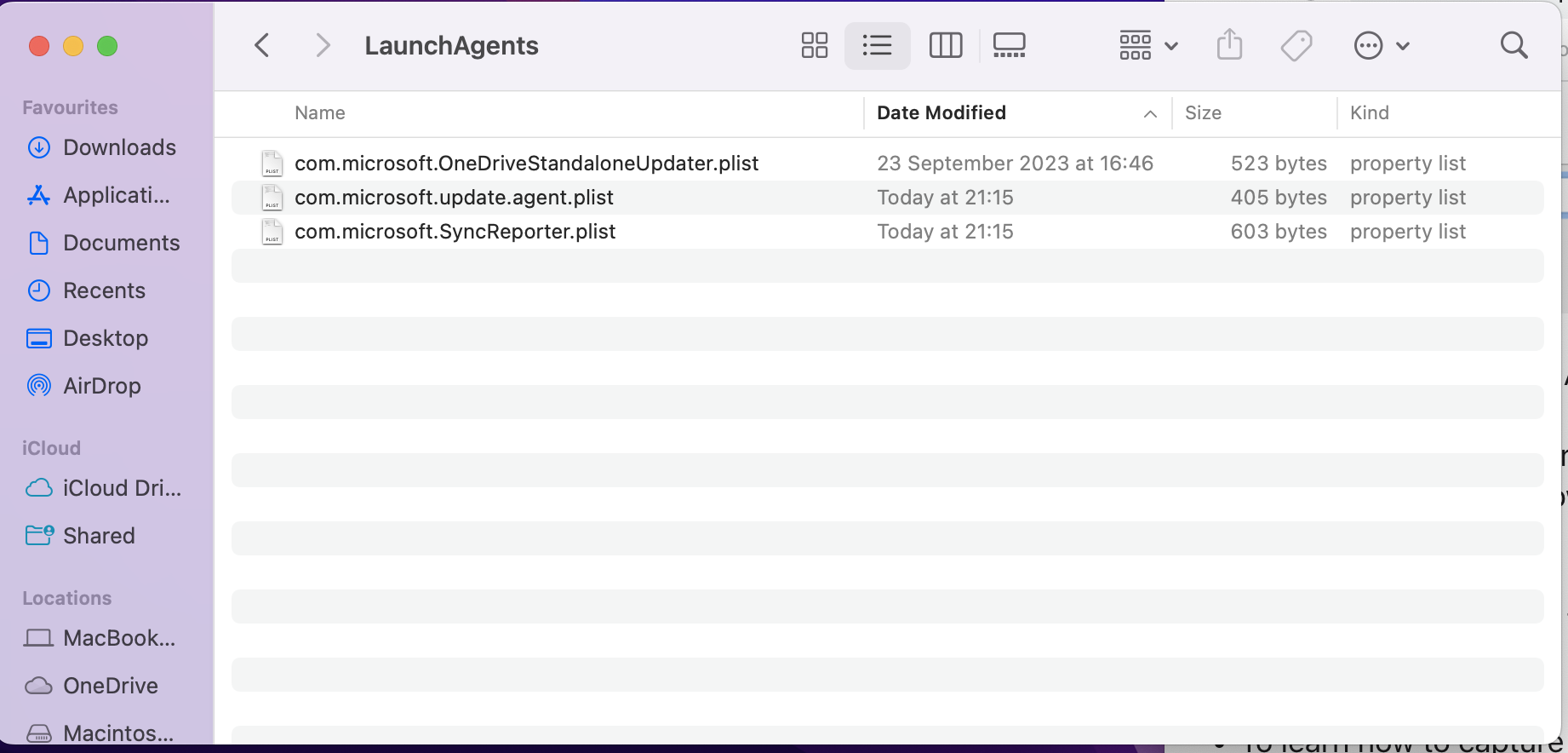The image size is (1568, 753).
Task: Click the date 23 September 2023 at 16:46
Action: point(1015,164)
